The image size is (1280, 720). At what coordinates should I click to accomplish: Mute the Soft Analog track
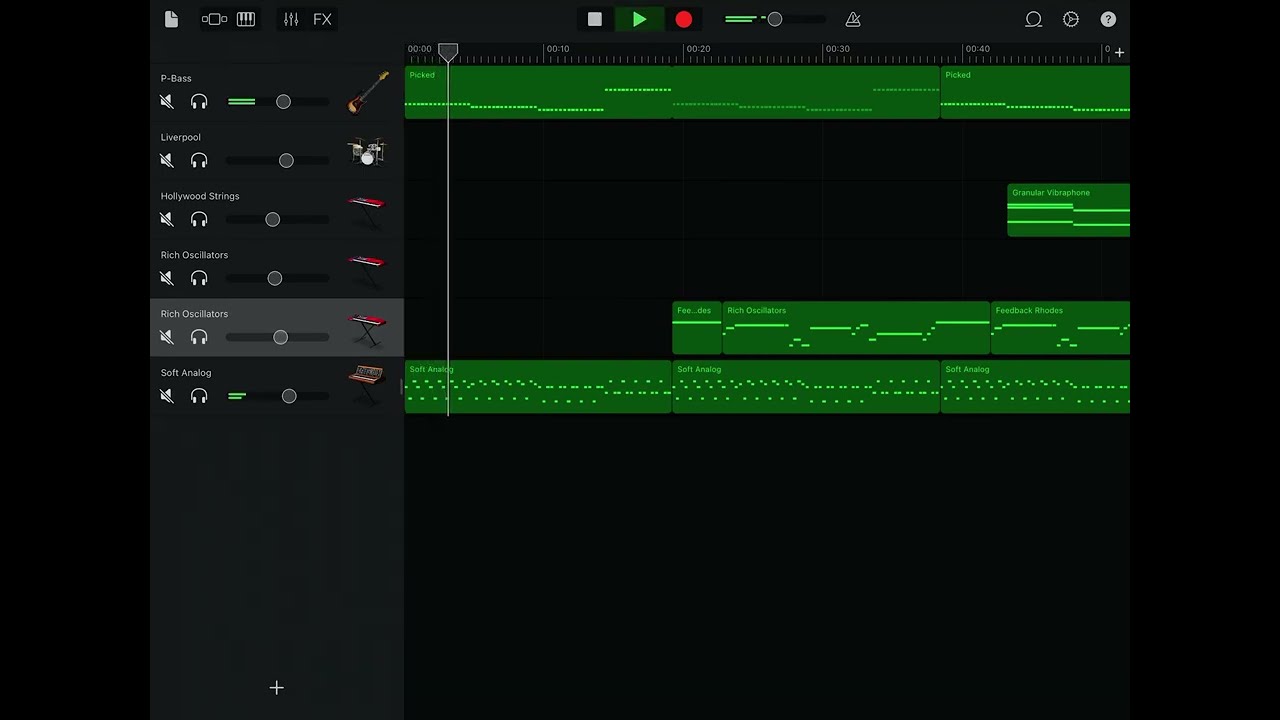(167, 396)
